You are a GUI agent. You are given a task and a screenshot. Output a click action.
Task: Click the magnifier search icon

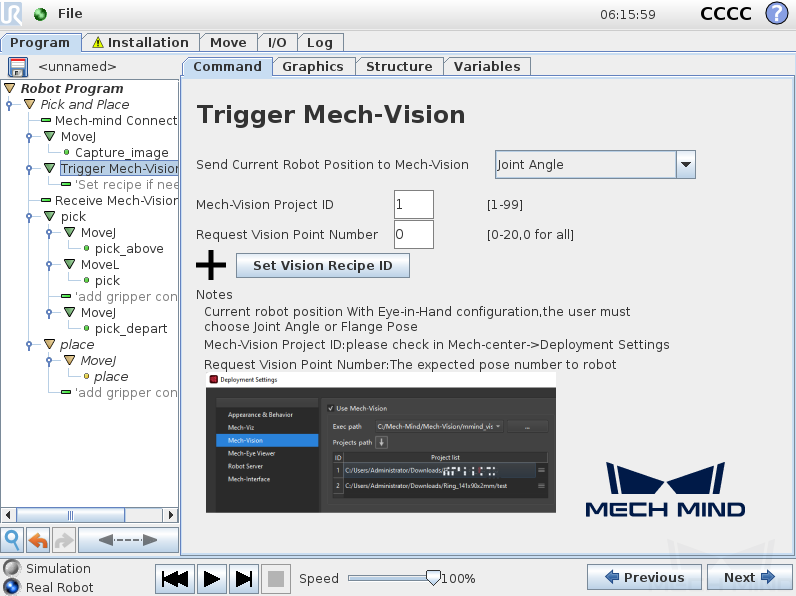coord(12,540)
